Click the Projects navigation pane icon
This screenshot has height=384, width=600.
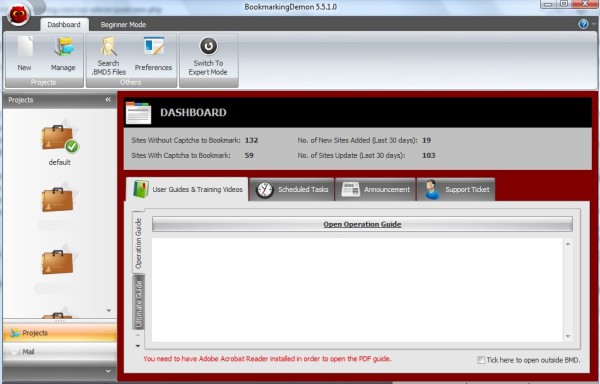(x=15, y=333)
